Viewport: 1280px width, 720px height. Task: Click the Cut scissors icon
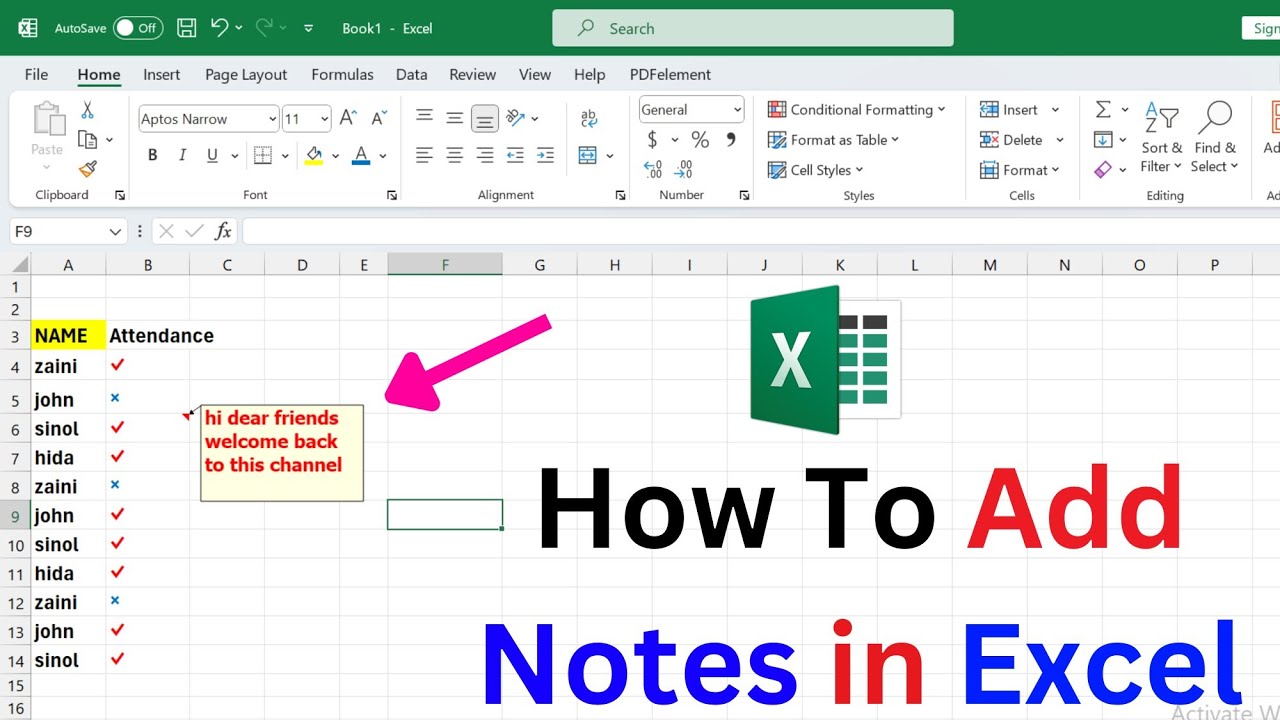click(x=87, y=111)
